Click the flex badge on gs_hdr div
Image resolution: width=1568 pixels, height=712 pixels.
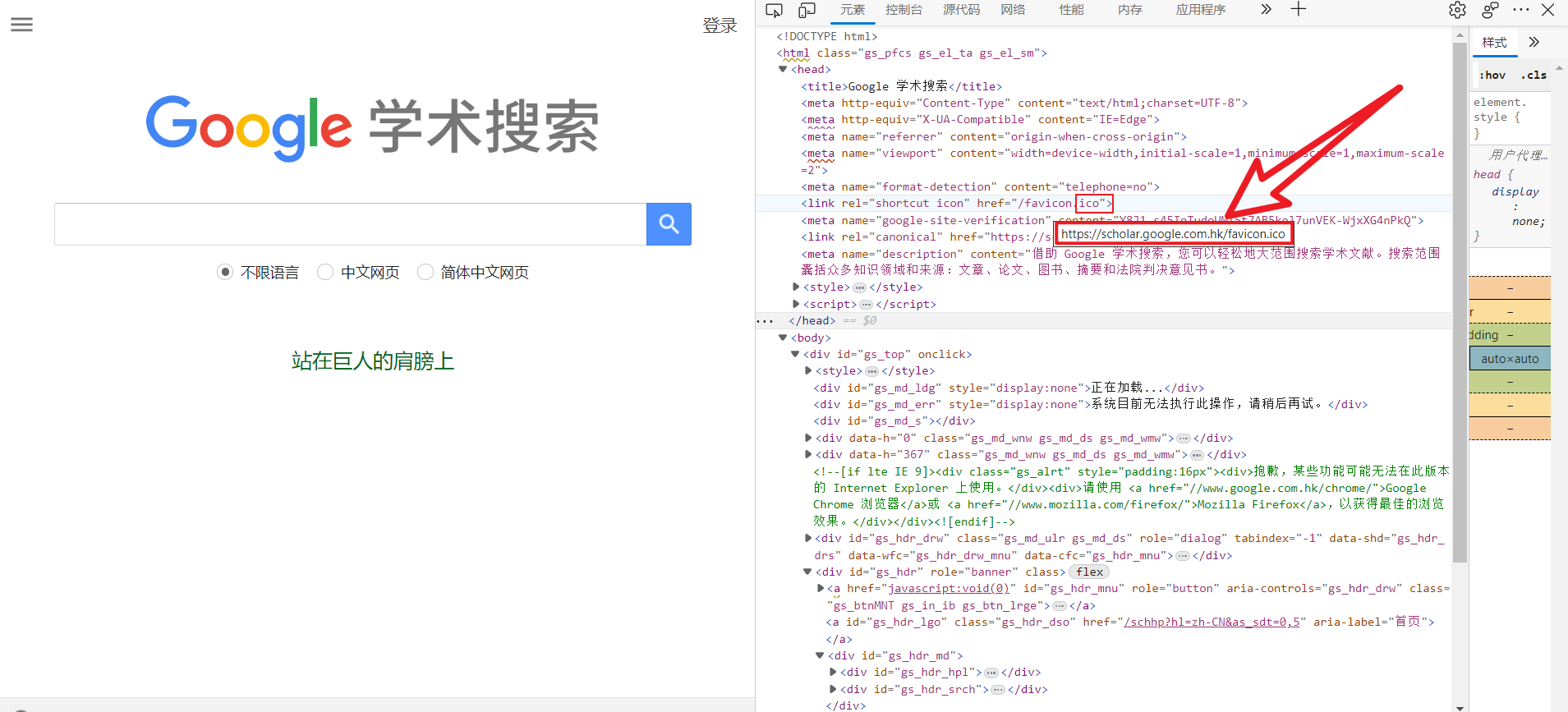click(1089, 572)
